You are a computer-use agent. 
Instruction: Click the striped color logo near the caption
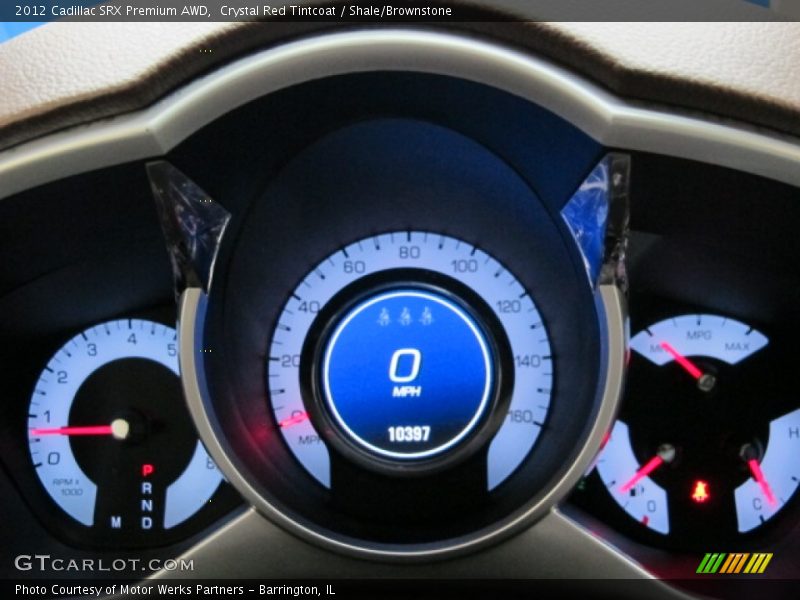pyautogui.click(x=734, y=563)
